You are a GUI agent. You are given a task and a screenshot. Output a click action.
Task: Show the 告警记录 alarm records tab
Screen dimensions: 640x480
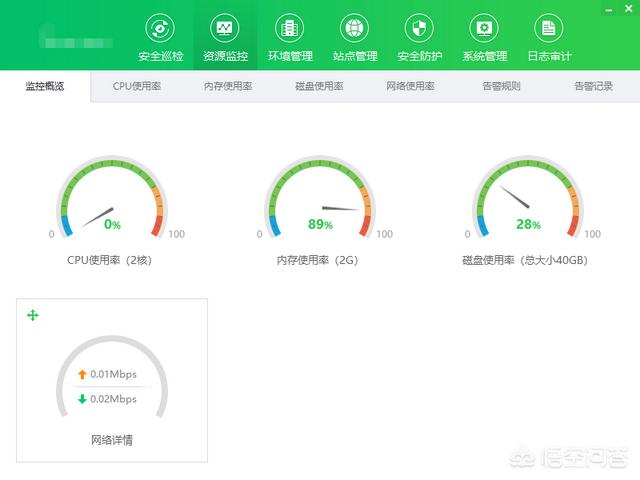[x=593, y=87]
